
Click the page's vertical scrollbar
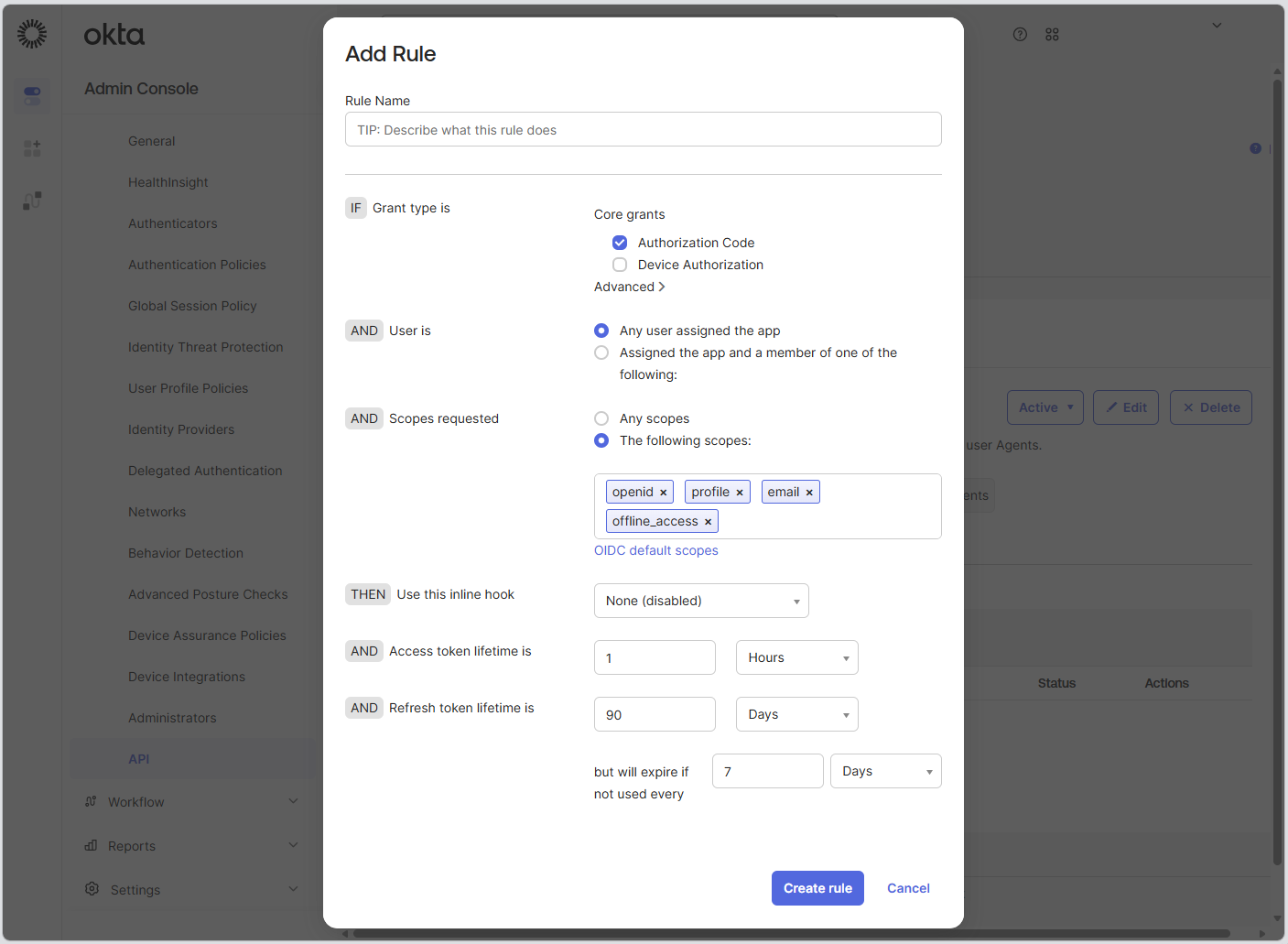click(x=1277, y=472)
